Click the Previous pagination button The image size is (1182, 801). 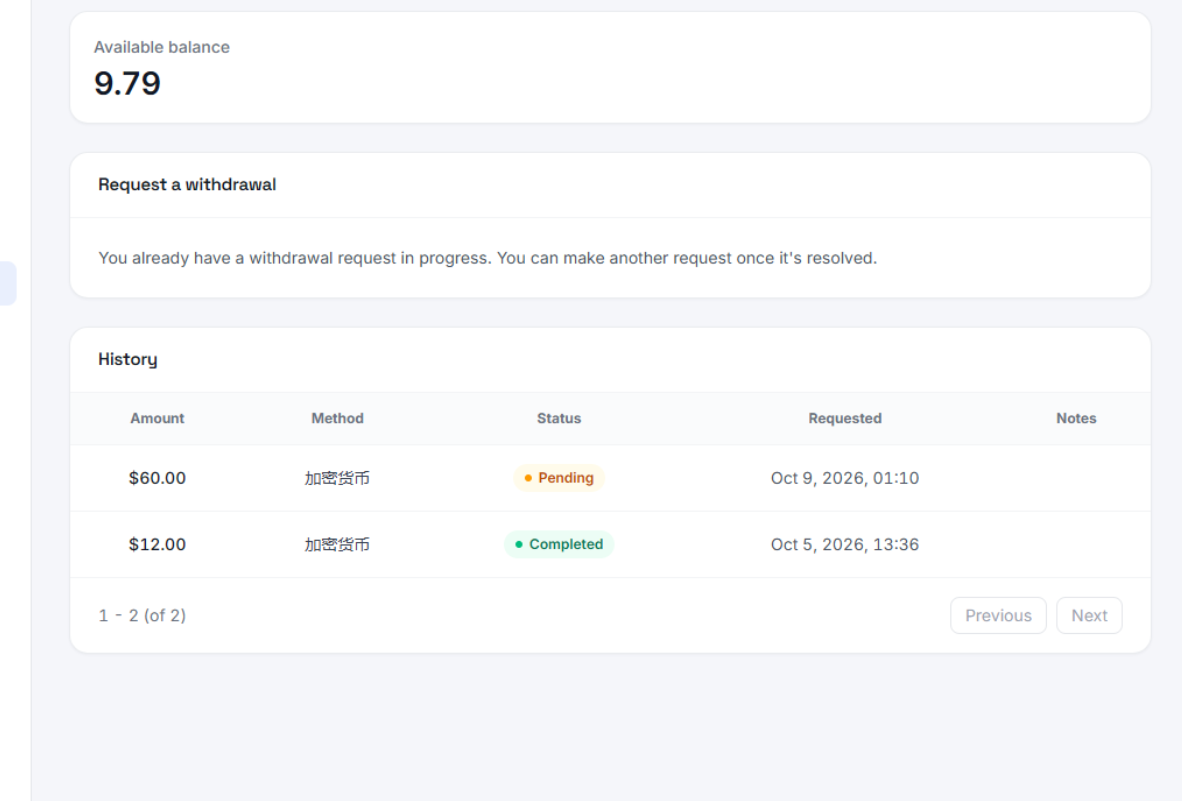tap(998, 616)
